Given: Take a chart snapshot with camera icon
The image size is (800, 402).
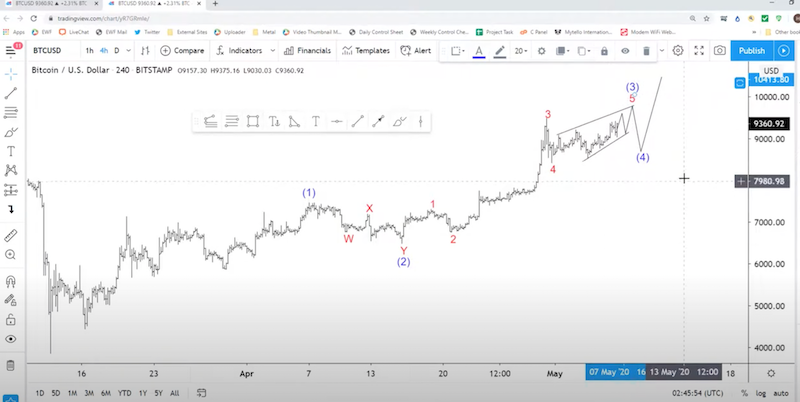Looking at the screenshot, I should (719, 50).
